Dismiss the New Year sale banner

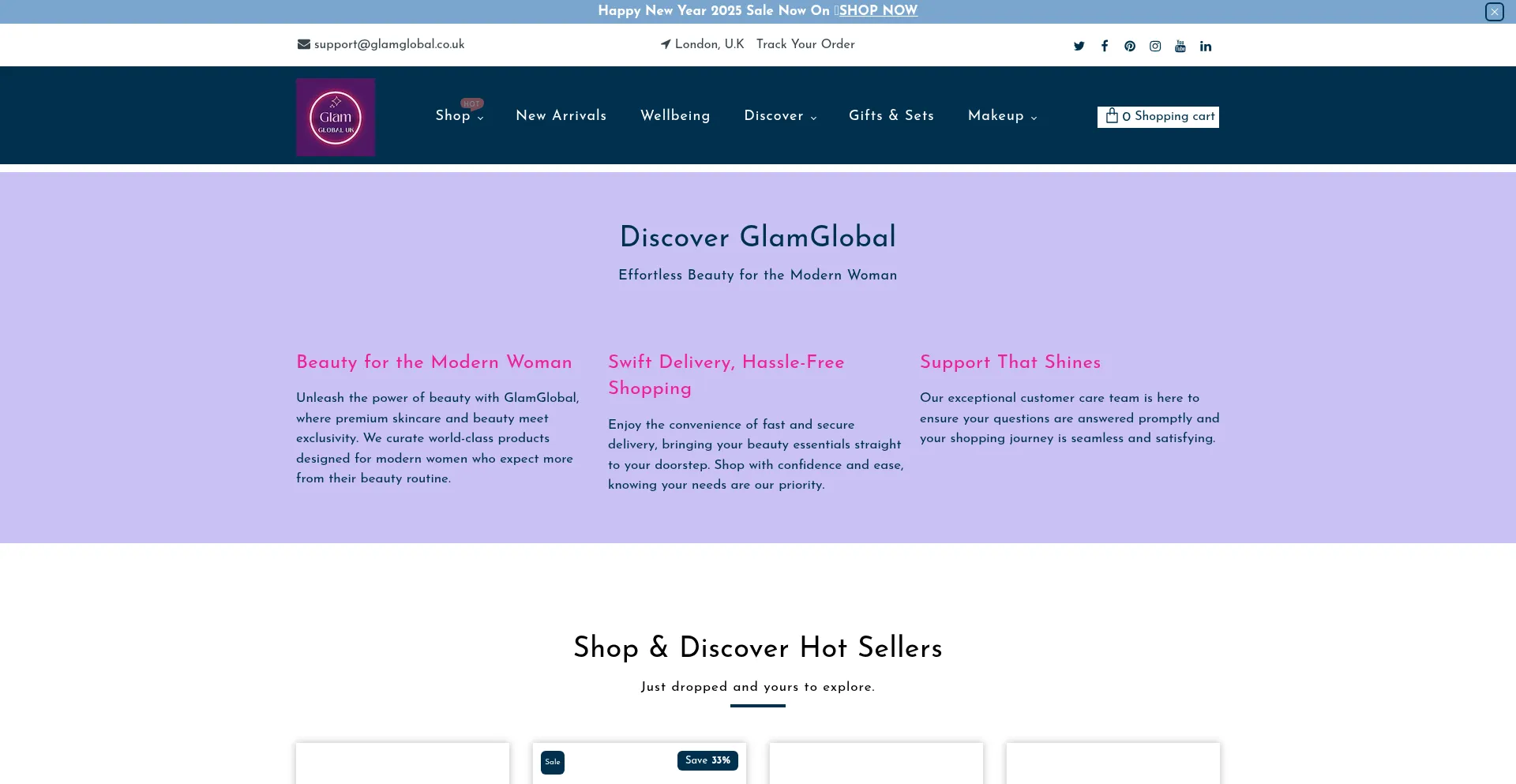coord(1494,12)
